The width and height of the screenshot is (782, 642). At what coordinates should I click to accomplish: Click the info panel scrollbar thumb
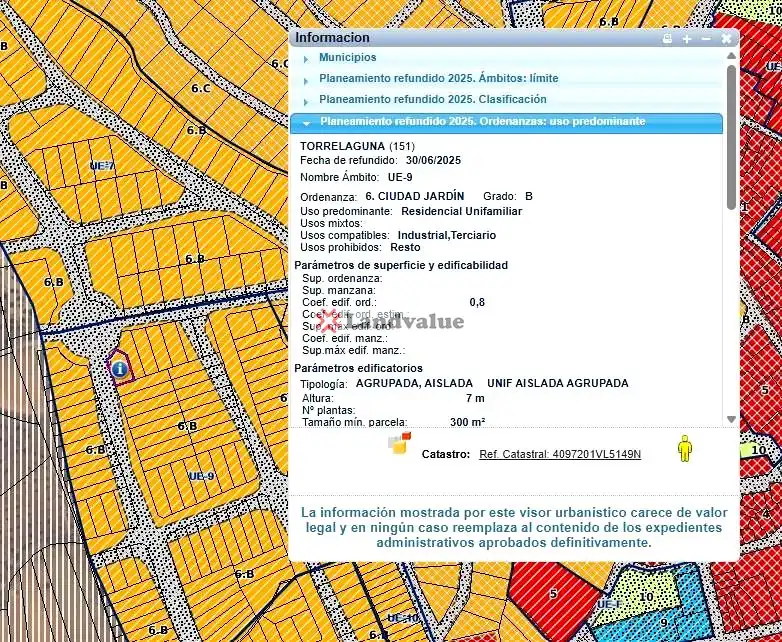[x=731, y=137]
